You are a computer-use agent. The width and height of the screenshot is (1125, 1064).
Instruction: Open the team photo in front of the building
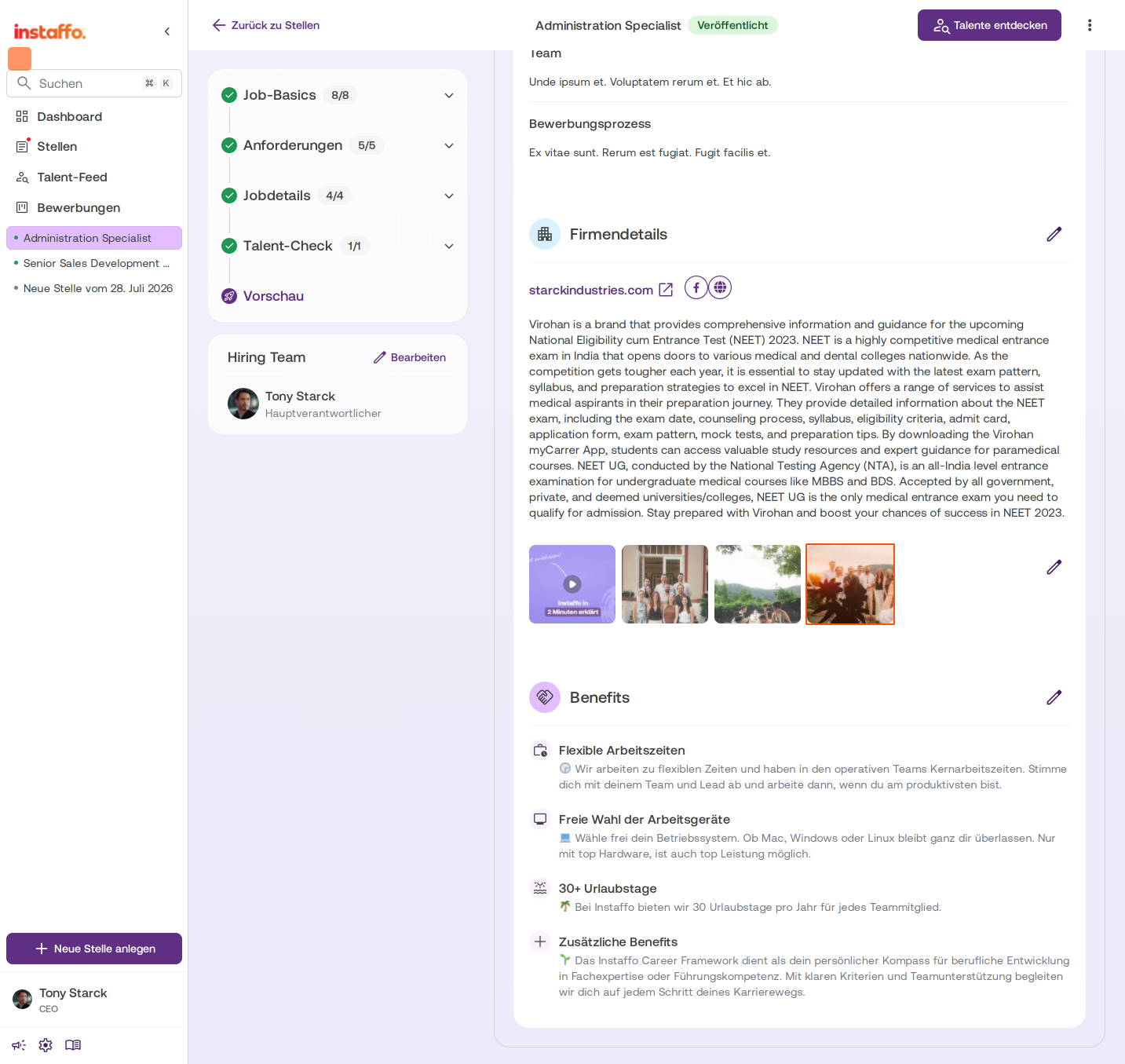[665, 584]
